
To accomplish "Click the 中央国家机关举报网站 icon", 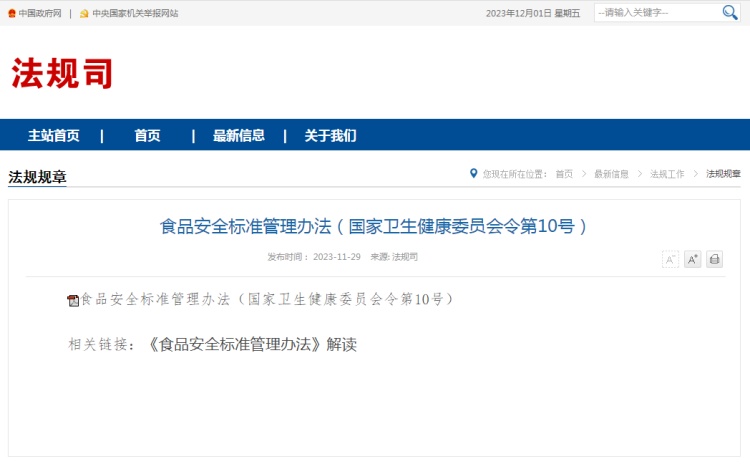I will click(x=84, y=13).
